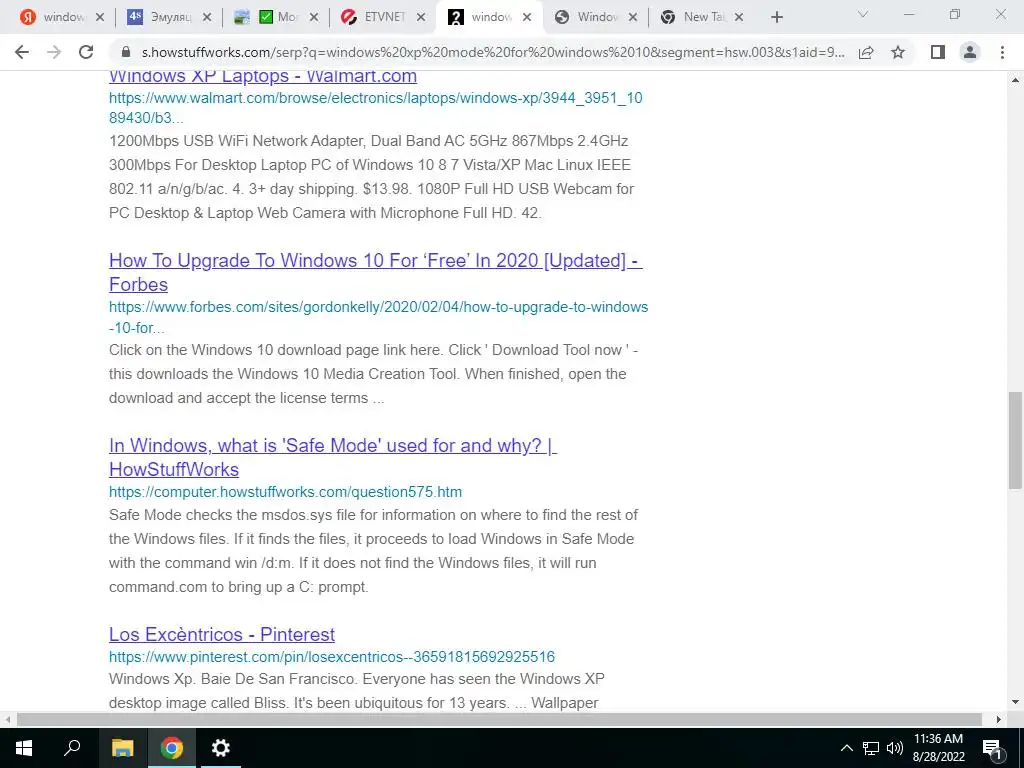Open the notification center icon
The width and height of the screenshot is (1024, 768).
pos(992,749)
